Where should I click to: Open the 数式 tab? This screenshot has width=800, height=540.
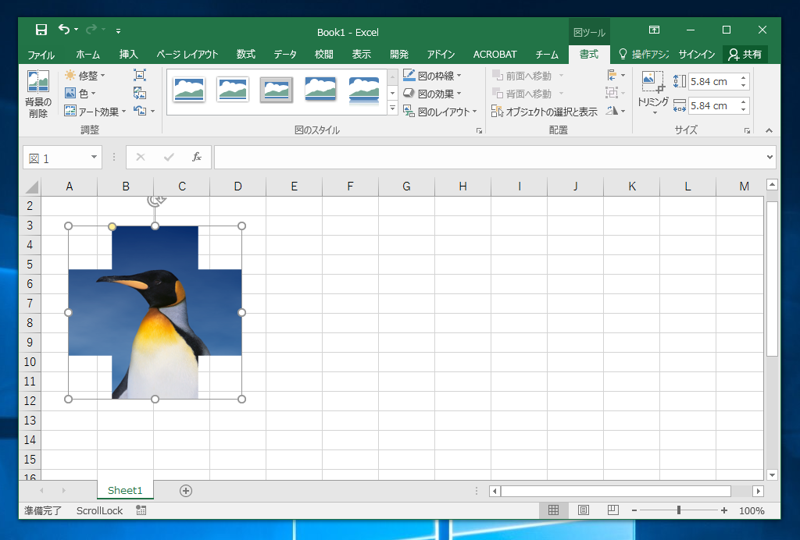coord(246,54)
